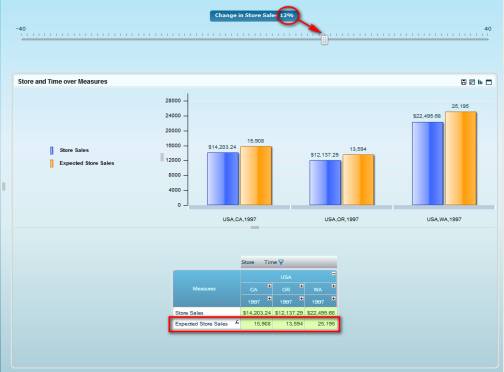Click the Store dimension tab above grid
This screenshot has width=504, height=372.
[x=248, y=262]
